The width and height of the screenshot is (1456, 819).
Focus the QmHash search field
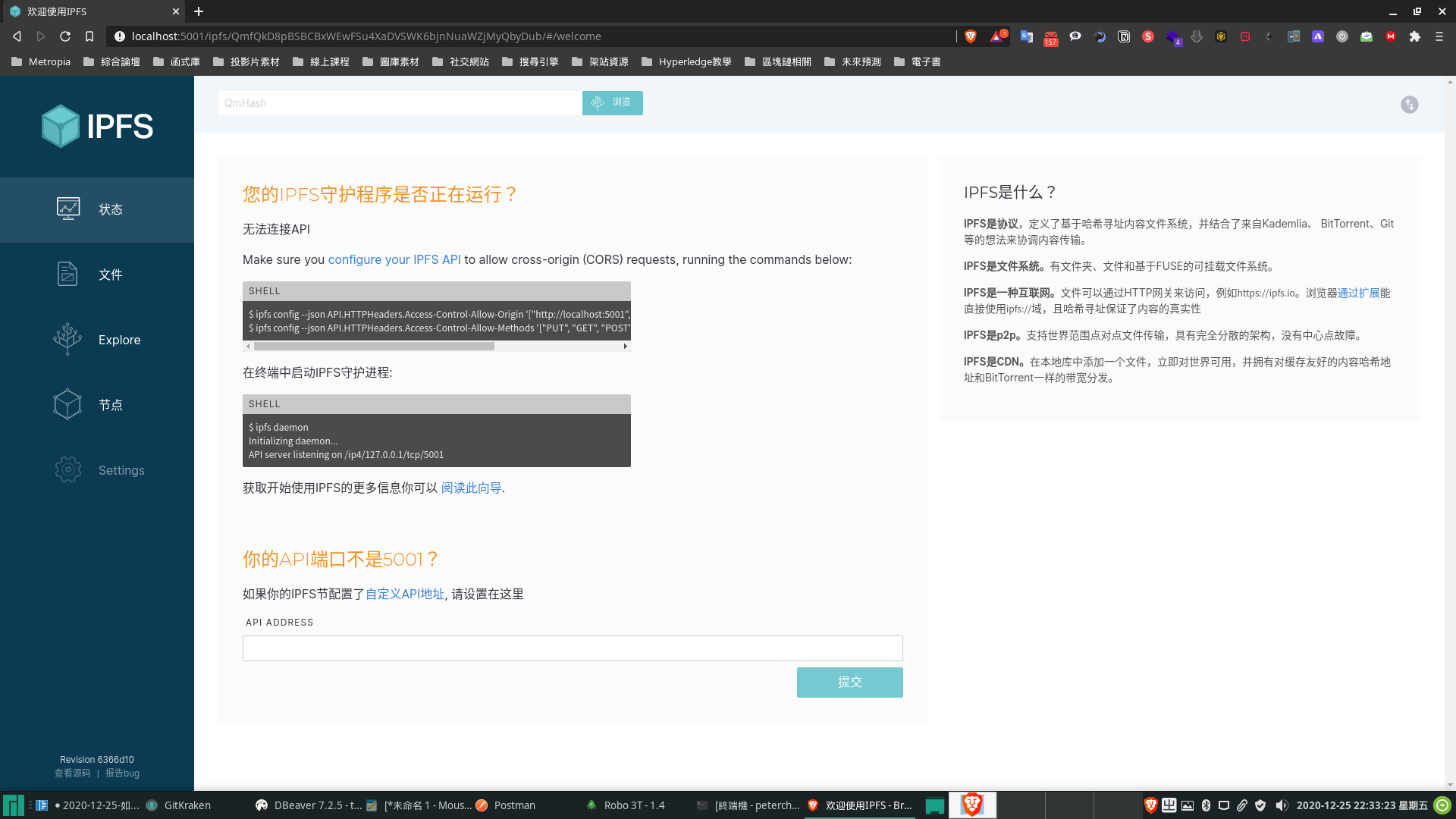point(400,103)
